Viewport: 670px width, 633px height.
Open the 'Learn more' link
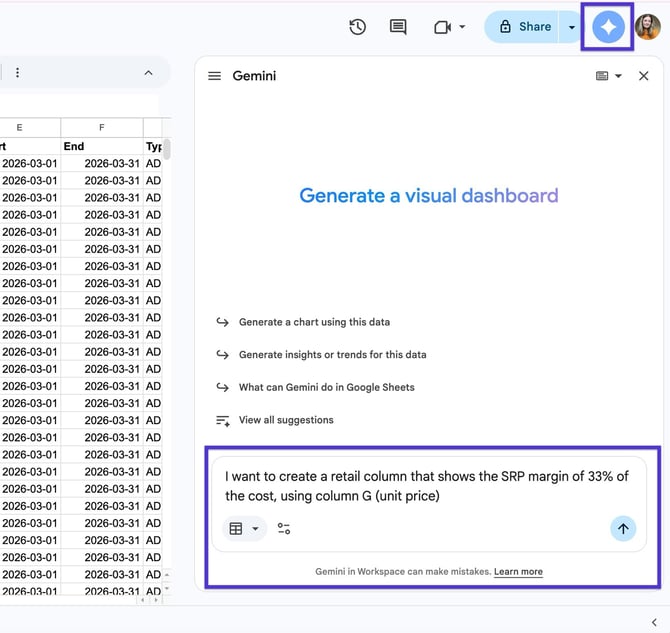518,572
